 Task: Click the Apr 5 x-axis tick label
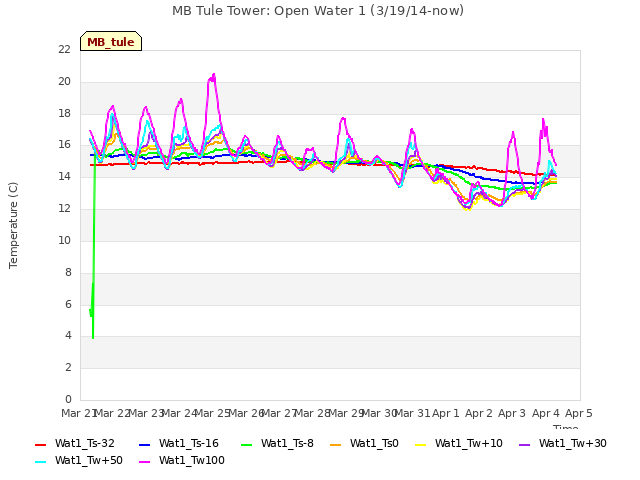click(x=579, y=413)
